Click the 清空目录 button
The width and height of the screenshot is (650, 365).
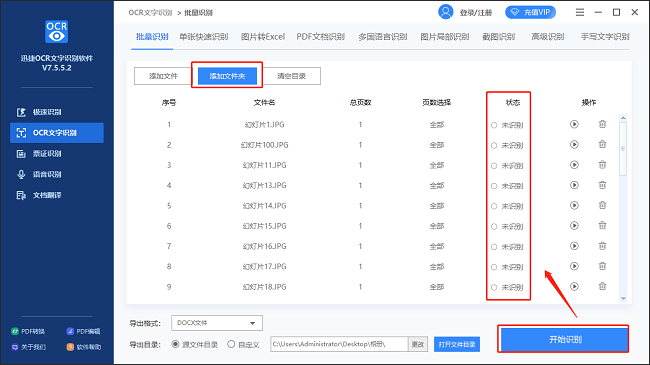291,76
